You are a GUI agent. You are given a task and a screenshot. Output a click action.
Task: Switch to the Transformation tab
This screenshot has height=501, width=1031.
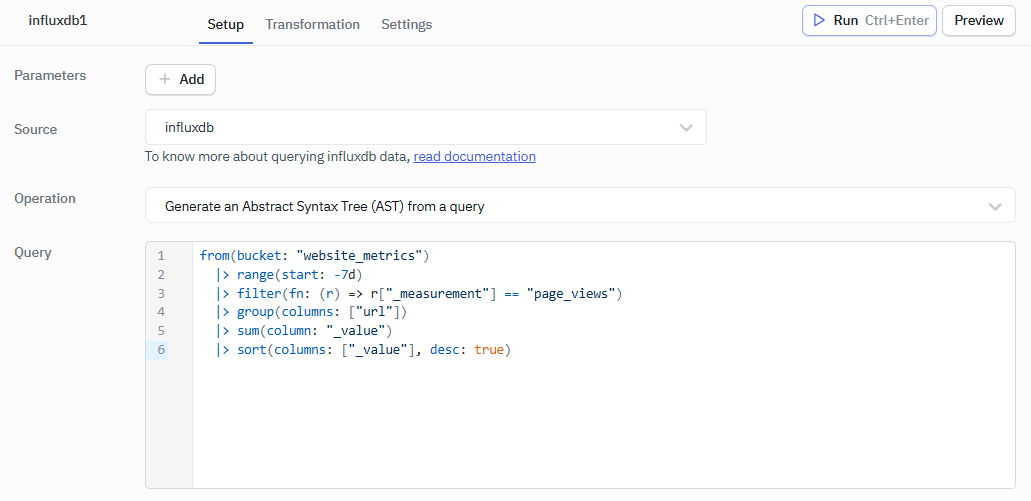tap(312, 24)
